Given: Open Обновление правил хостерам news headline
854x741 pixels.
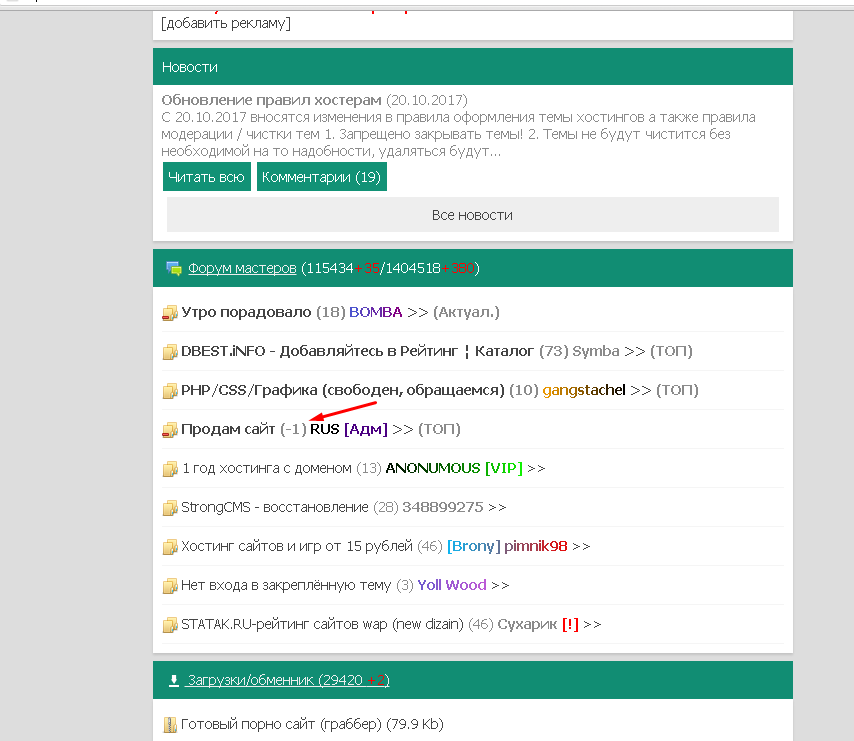Looking at the screenshot, I should pos(271,100).
